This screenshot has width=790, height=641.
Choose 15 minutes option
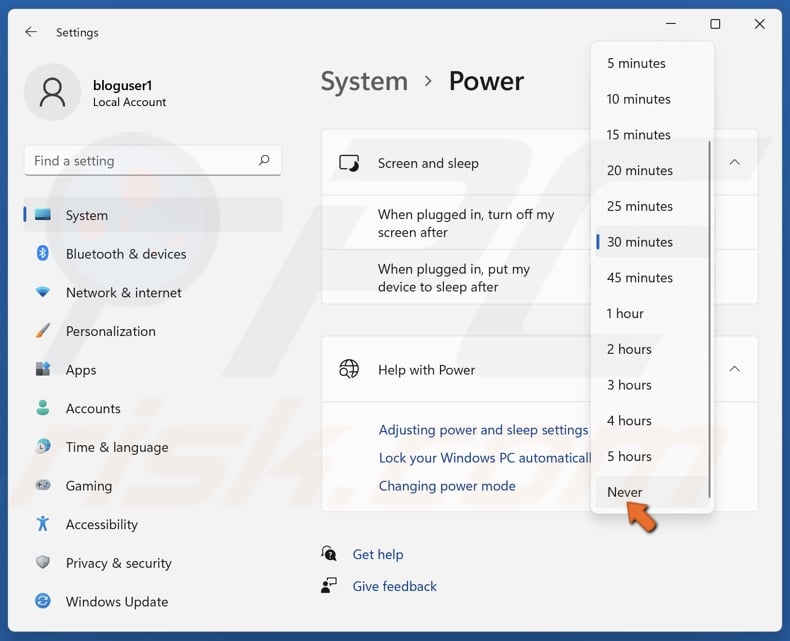[x=652, y=135]
